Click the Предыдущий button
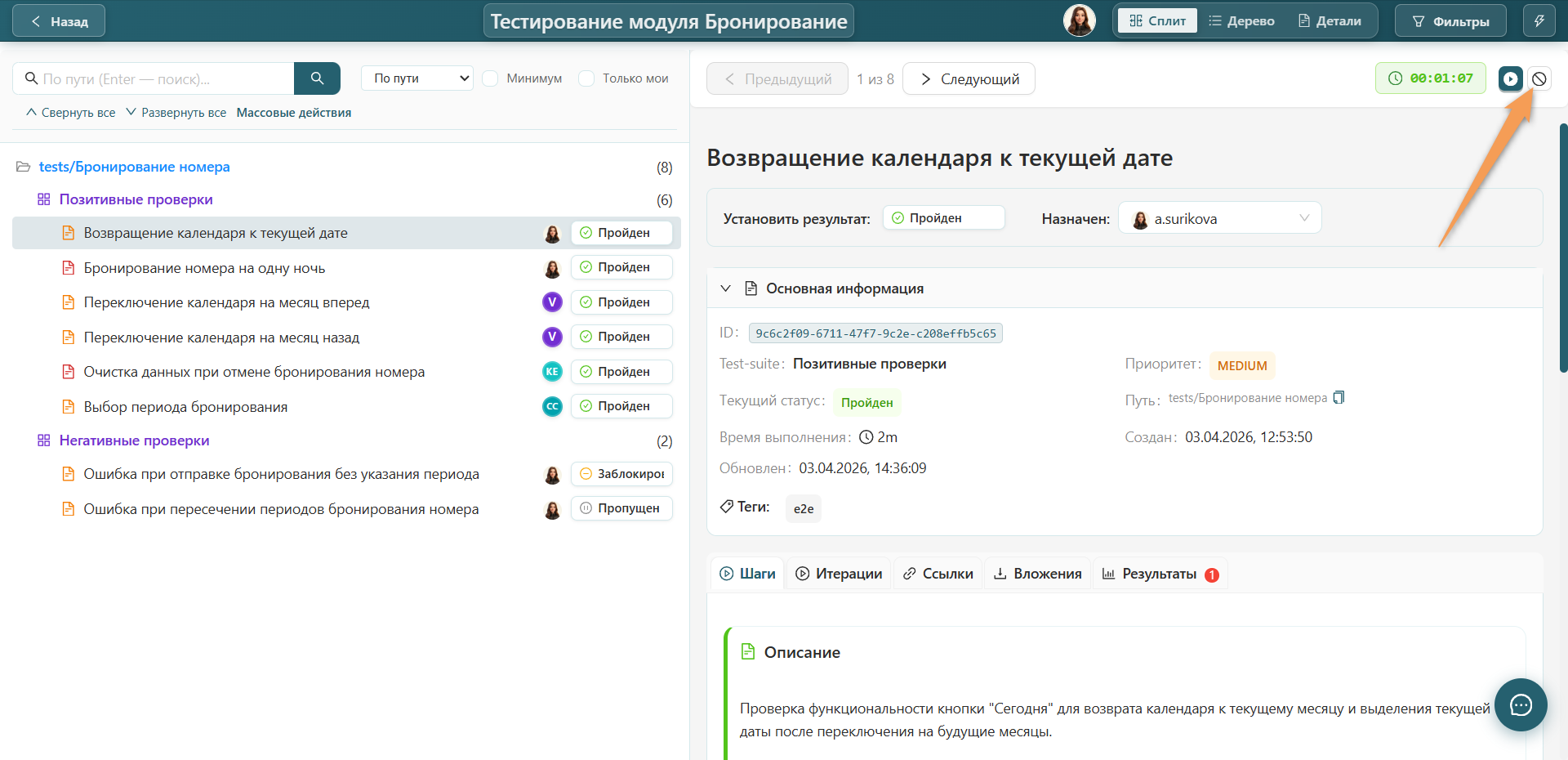Screen dimensions: 1568x760 click(x=777, y=78)
